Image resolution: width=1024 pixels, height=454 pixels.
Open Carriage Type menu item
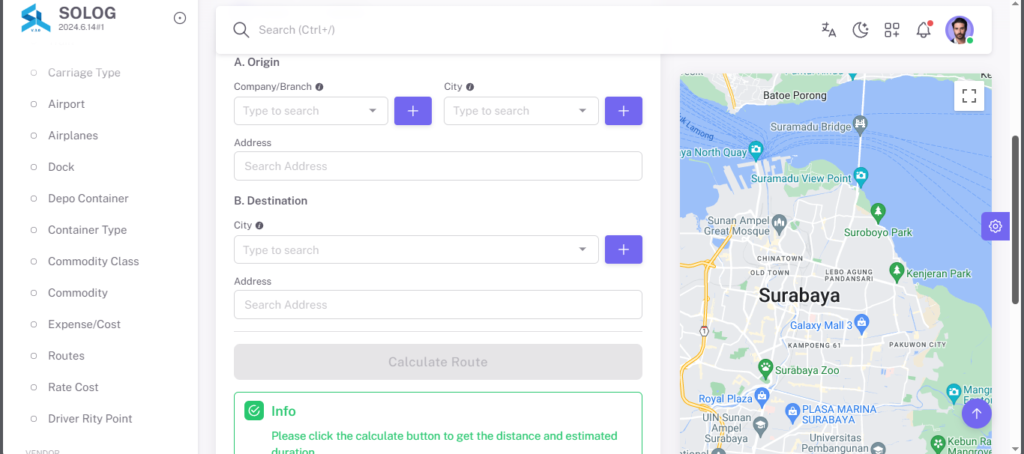[84, 73]
